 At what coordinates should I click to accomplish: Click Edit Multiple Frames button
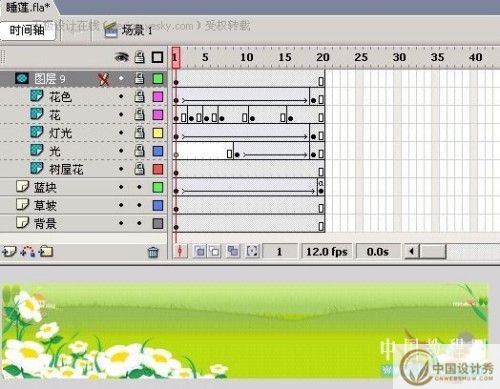pyautogui.click(x=233, y=251)
